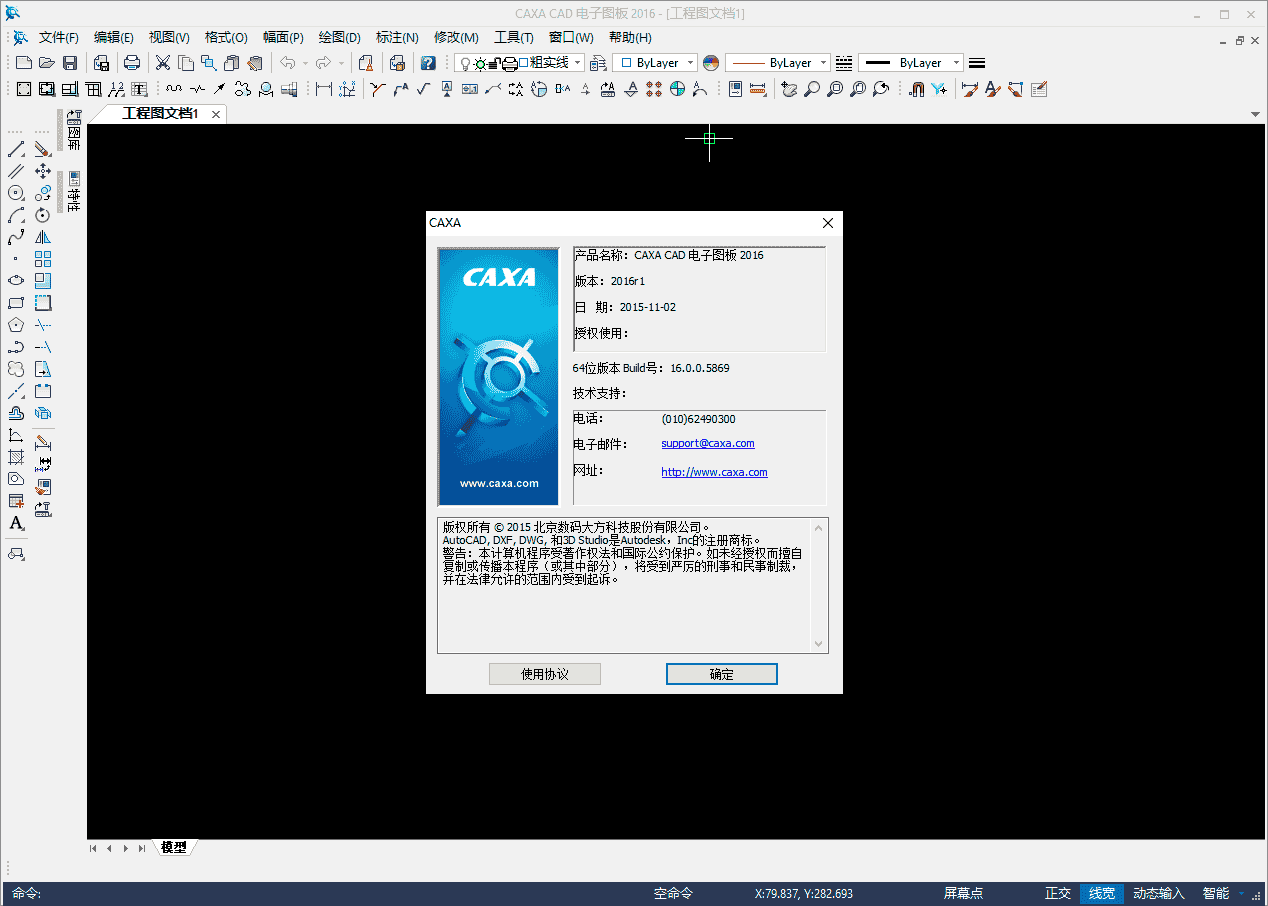
Task: Select the Line drawing tool
Action: 15,150
